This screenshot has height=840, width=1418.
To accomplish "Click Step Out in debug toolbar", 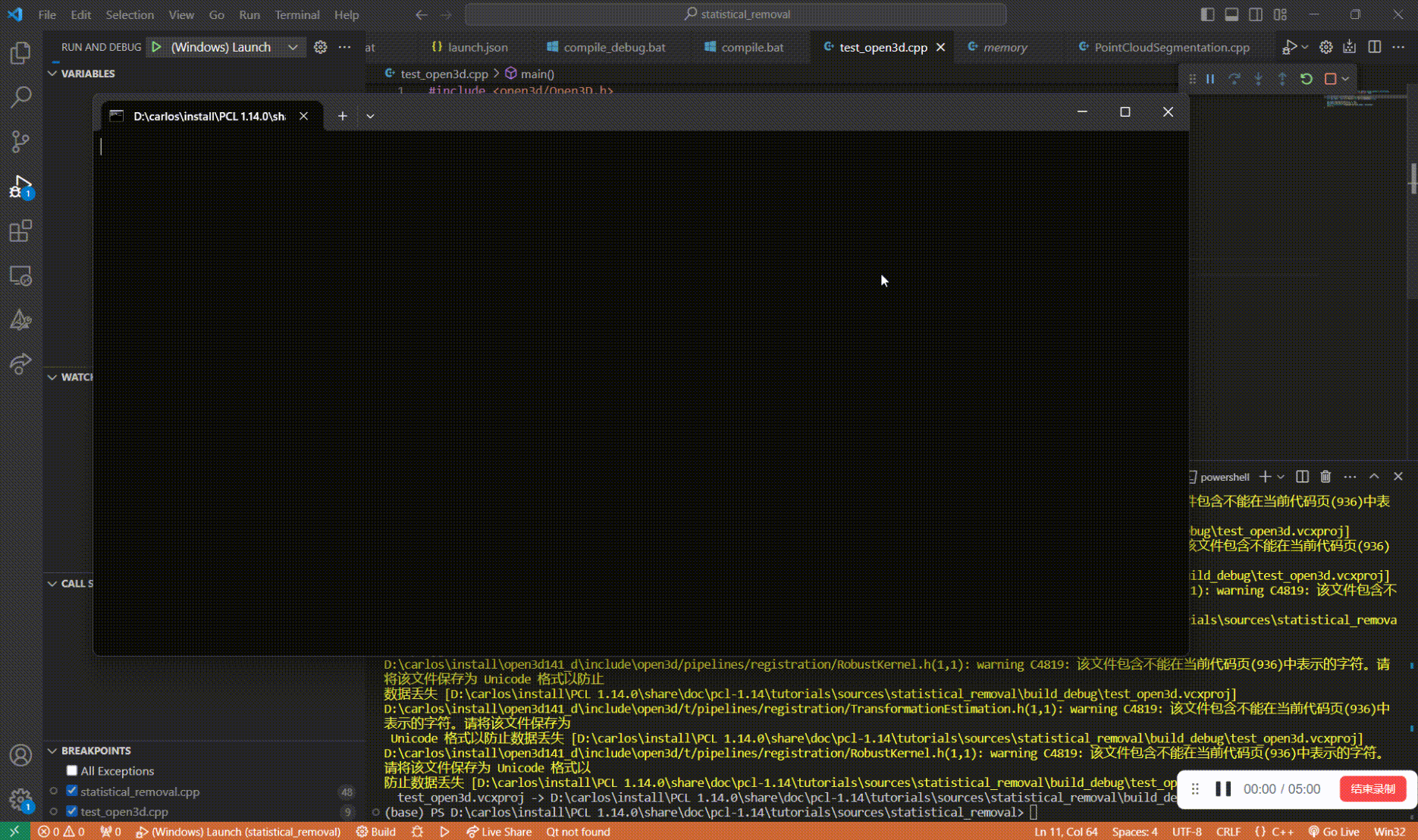I will [x=1282, y=79].
